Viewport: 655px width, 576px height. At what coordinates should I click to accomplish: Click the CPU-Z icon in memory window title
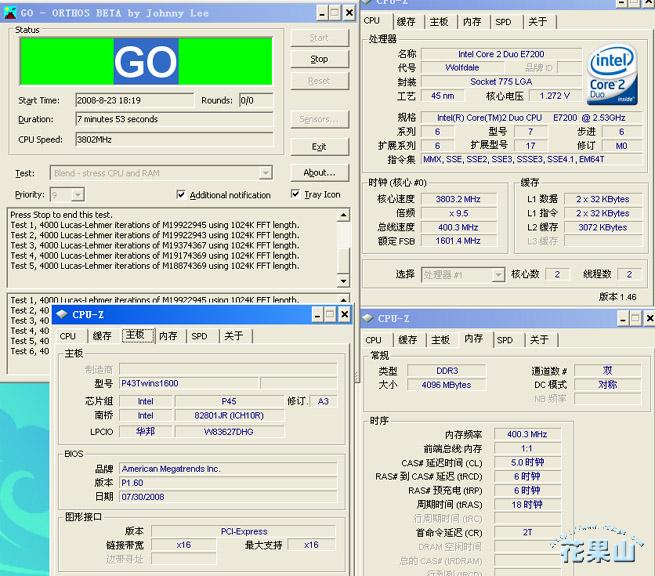[368, 318]
